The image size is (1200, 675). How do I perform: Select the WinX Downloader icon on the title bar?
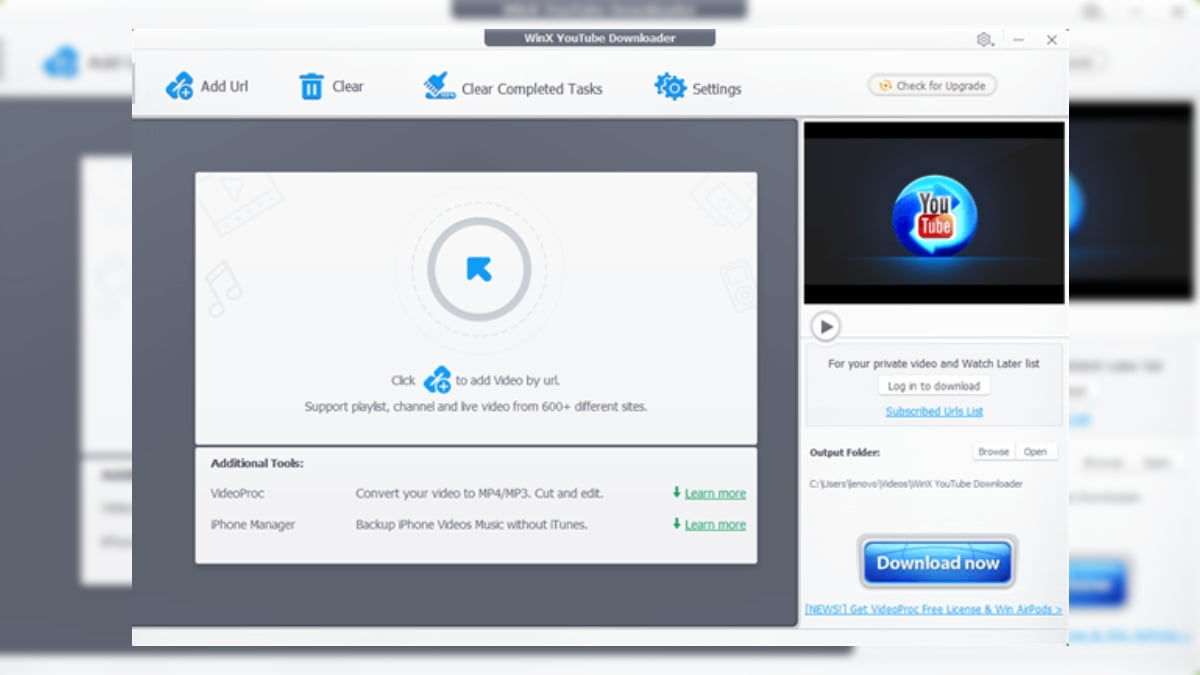(x=600, y=38)
